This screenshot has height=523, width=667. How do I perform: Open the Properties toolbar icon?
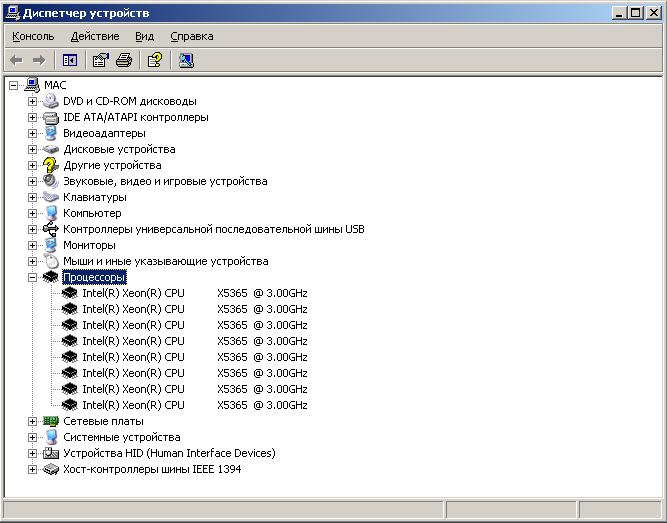point(101,60)
